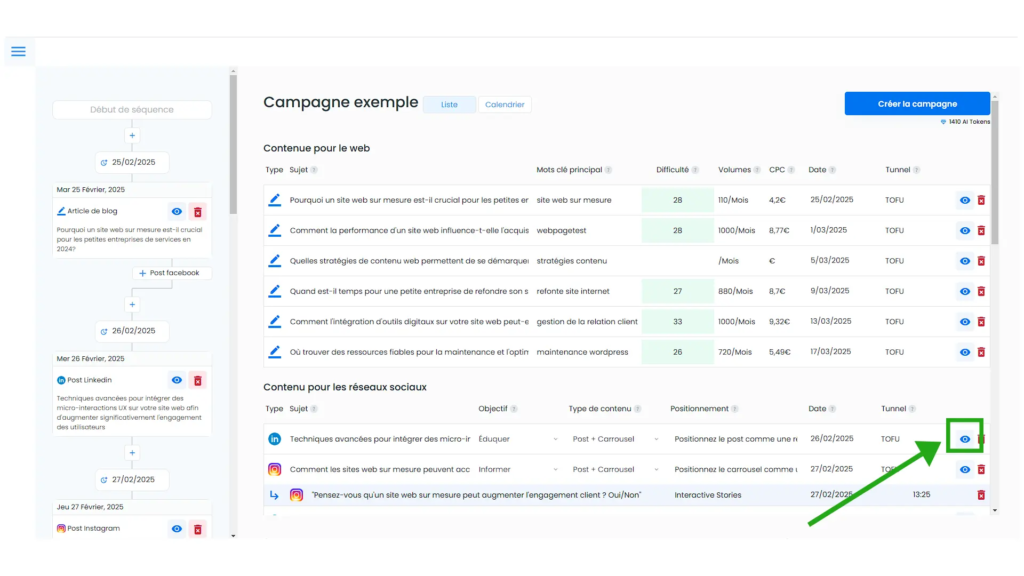This screenshot has width=1024, height=576.
Task: Open 'Post + Carrousel' dropdown in LinkedIn row
Action: (616, 439)
